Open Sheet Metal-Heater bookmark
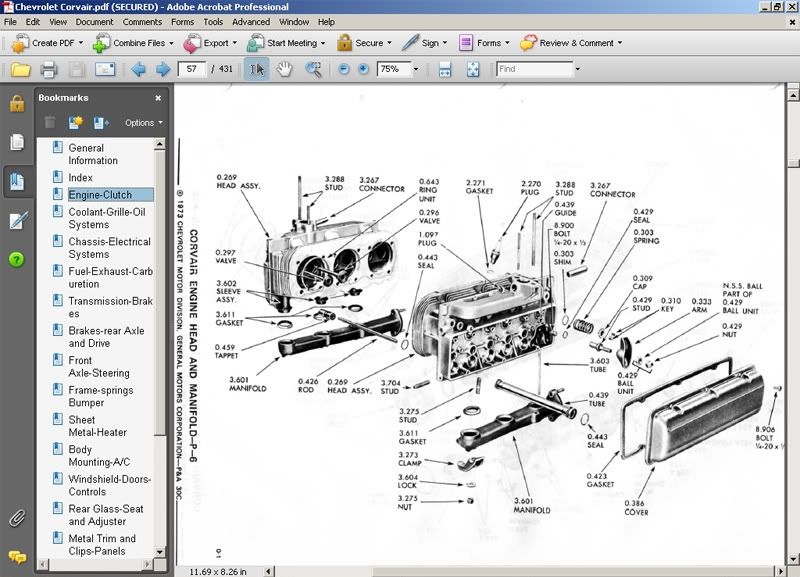 tap(97, 425)
